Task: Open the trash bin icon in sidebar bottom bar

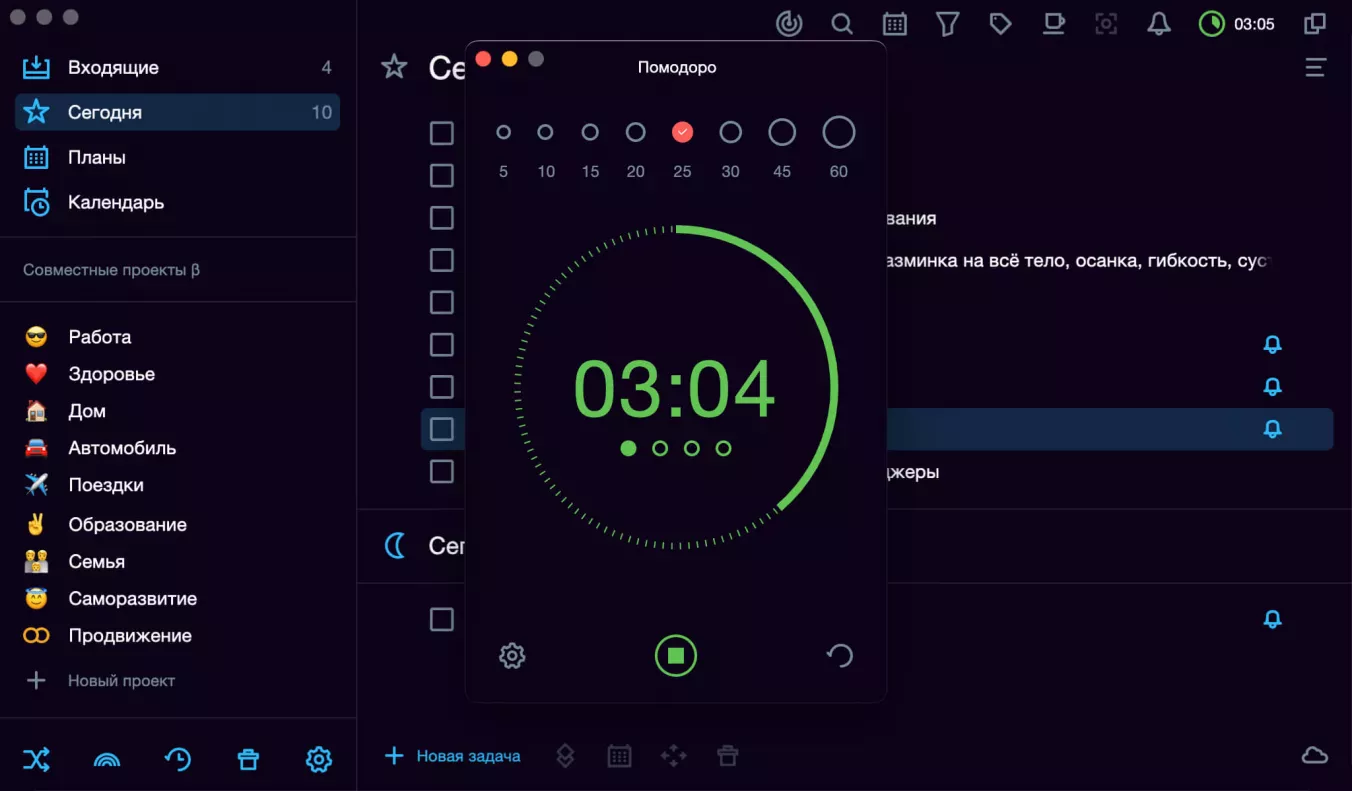Action: [x=248, y=760]
